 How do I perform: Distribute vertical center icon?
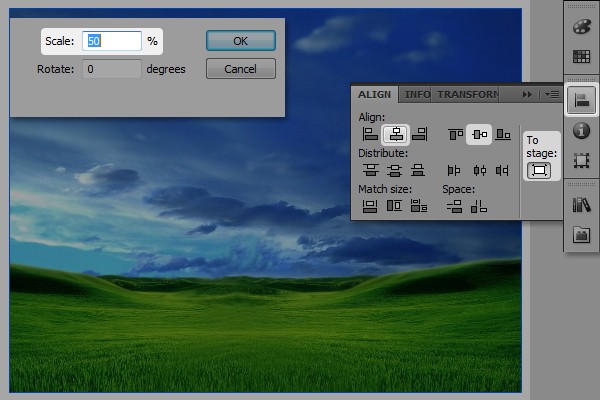[394, 170]
